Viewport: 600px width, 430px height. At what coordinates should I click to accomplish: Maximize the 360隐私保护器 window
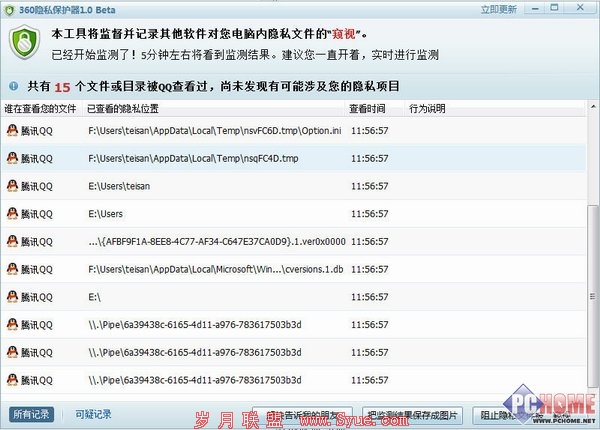tap(554, 8)
